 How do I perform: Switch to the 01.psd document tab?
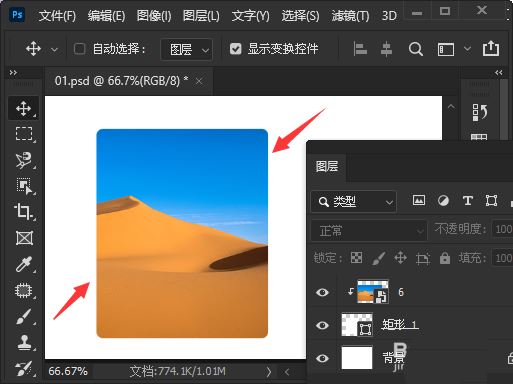click(x=121, y=81)
